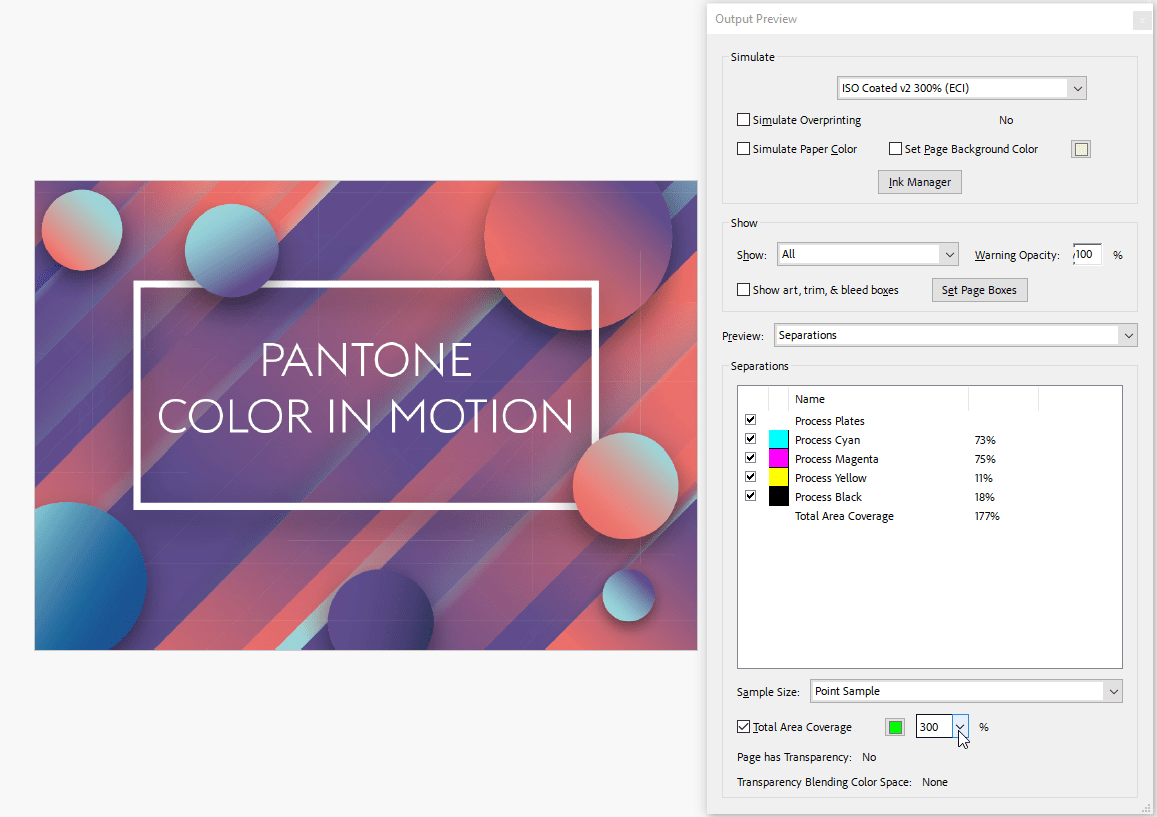The width and height of the screenshot is (1157, 817).
Task: Uncheck the Total Area Coverage checkbox
Action: [x=743, y=727]
